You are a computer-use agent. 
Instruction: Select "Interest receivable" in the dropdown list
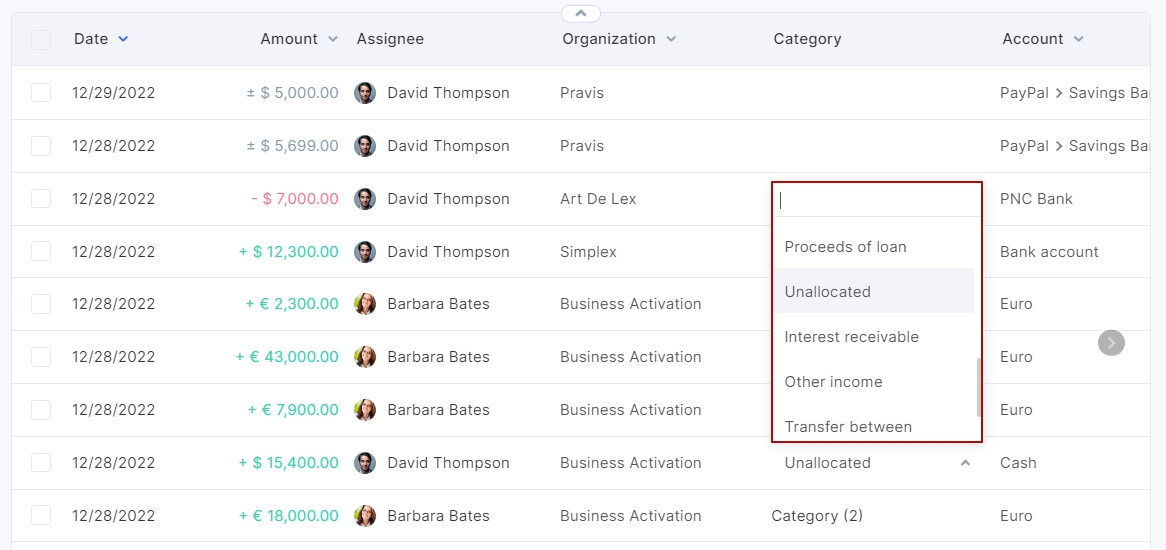click(851, 337)
